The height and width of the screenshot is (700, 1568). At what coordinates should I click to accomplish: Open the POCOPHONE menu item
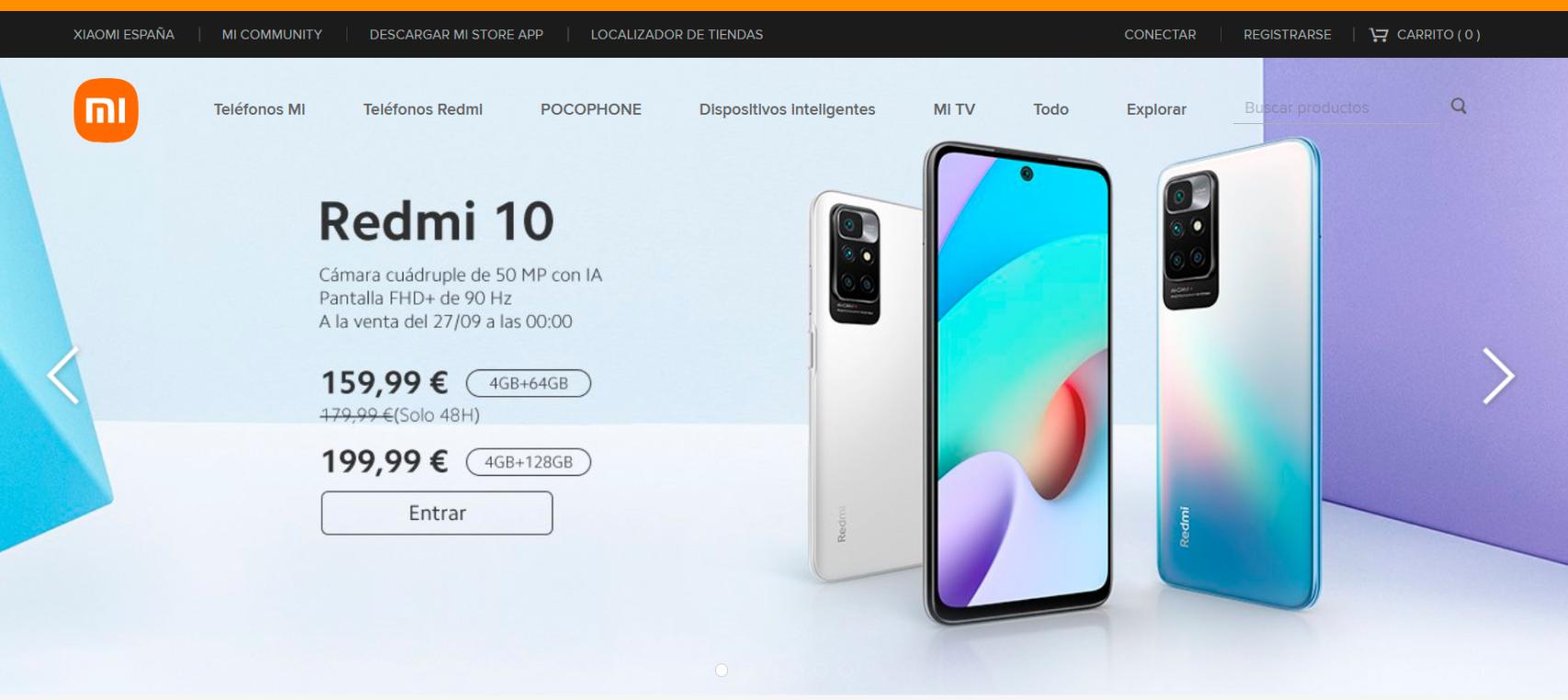click(x=591, y=109)
